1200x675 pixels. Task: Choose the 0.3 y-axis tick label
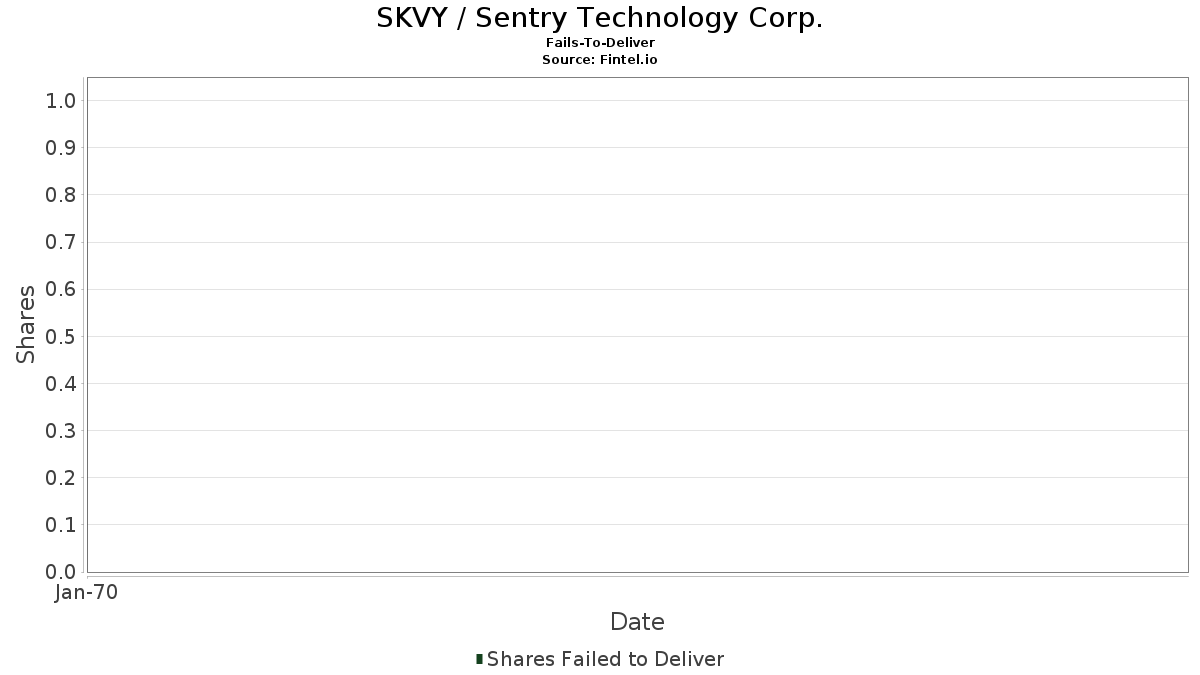coord(61,431)
